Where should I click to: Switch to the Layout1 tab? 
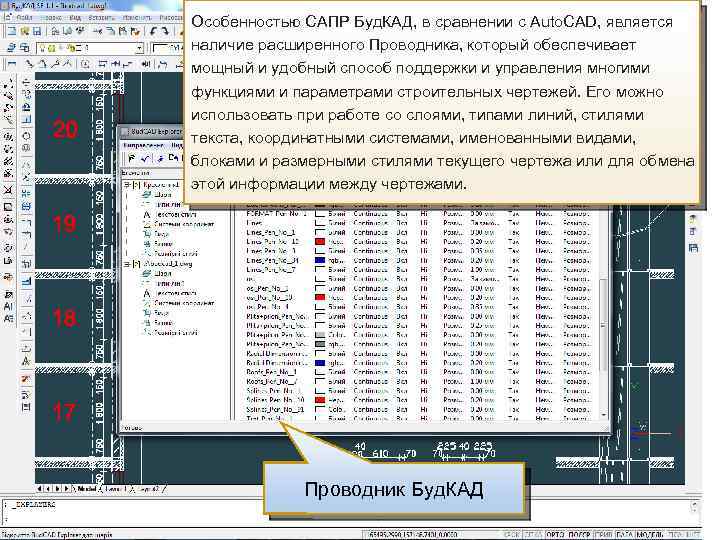pos(114,489)
